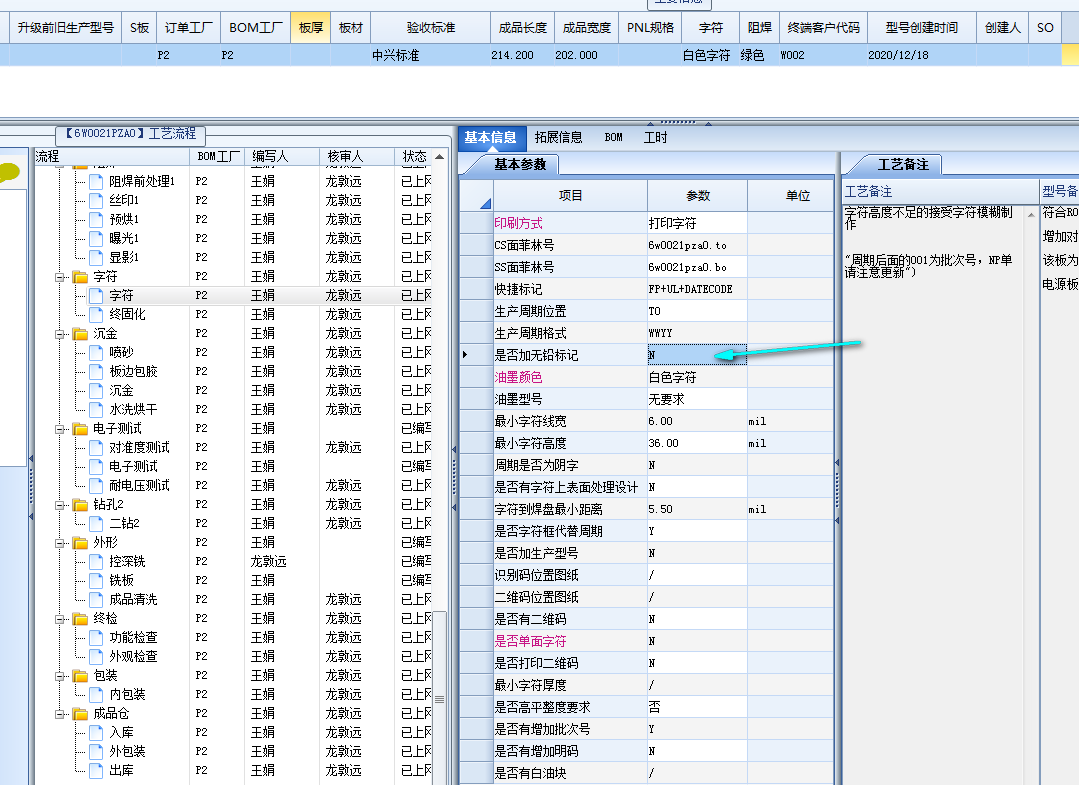This screenshot has width=1079, height=785.
Task: Click the 参数 column header
Action: pyautogui.click(x=698, y=195)
